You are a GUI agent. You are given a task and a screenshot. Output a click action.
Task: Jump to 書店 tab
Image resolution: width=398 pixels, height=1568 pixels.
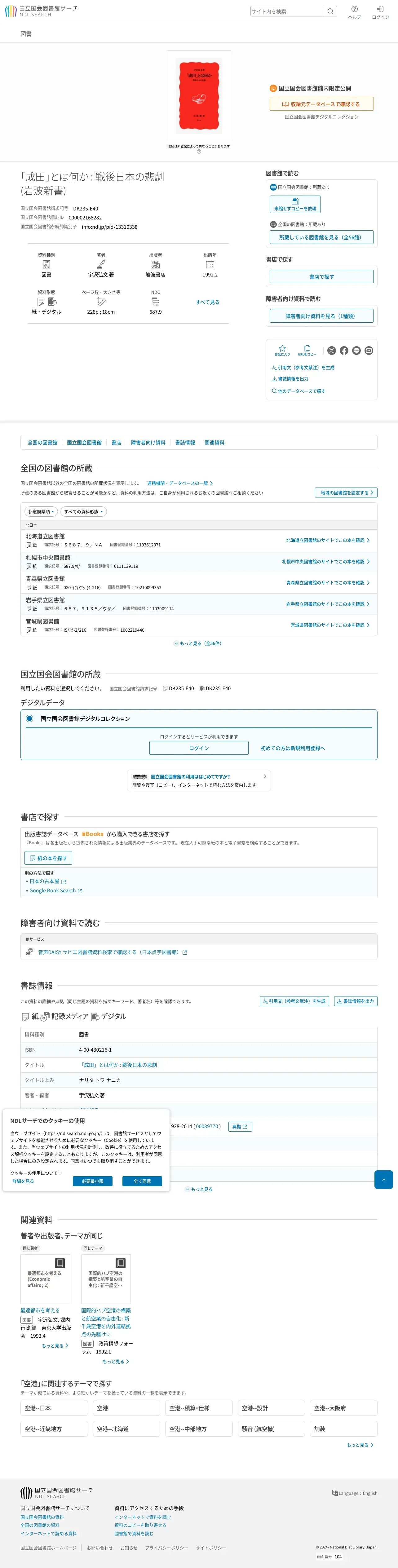[116, 443]
